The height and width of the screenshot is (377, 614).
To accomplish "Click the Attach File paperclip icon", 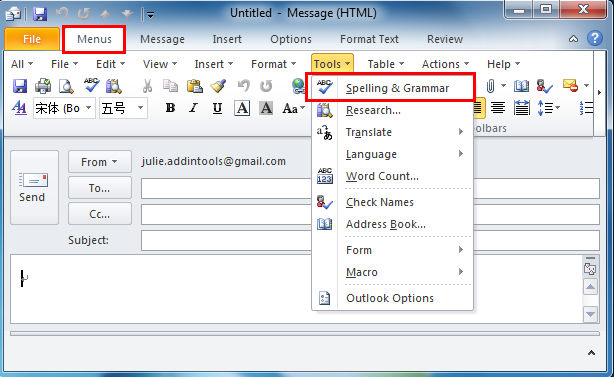I will (491, 86).
